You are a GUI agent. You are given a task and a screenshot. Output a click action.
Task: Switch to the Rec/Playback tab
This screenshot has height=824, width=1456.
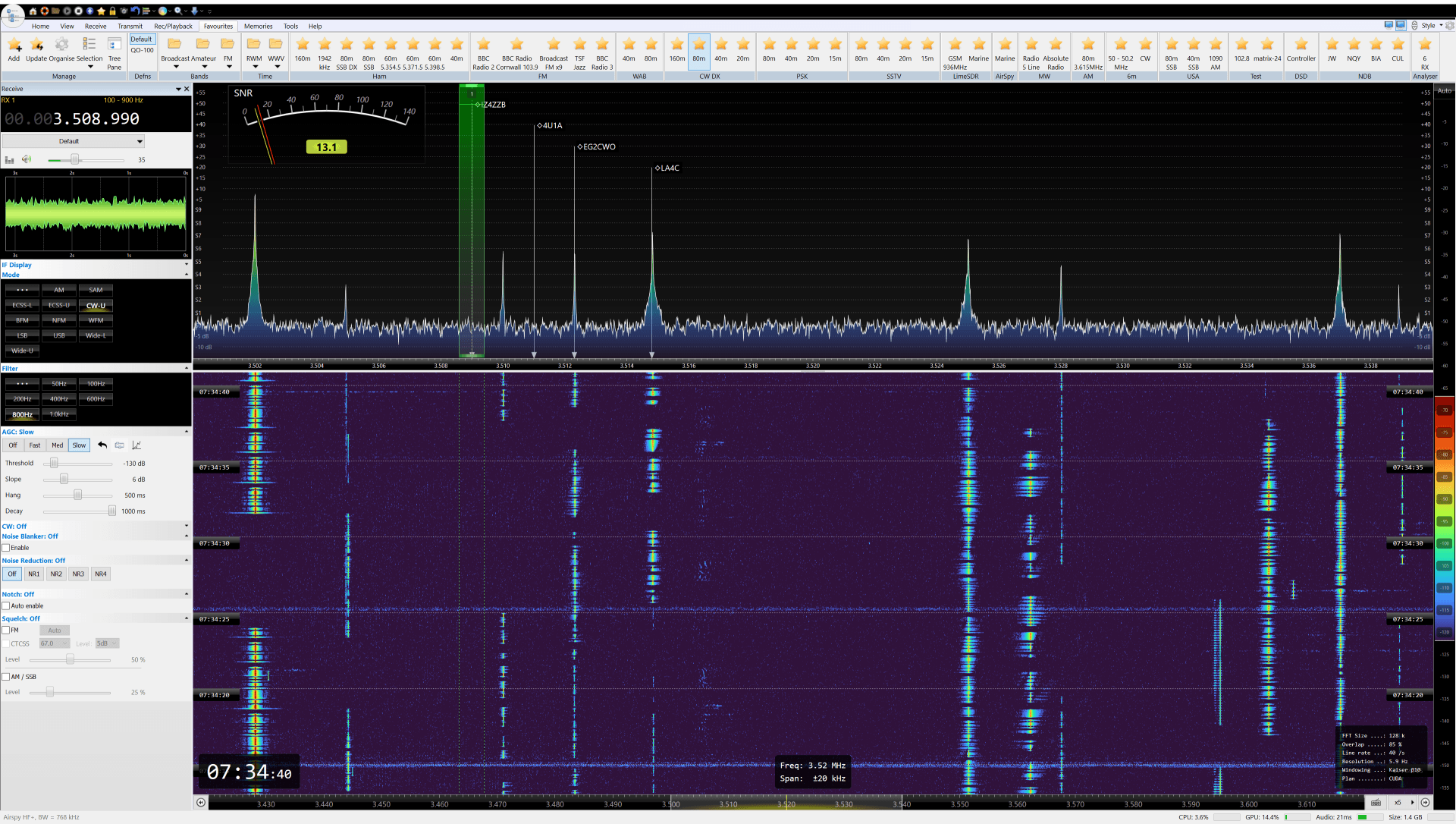[173, 26]
